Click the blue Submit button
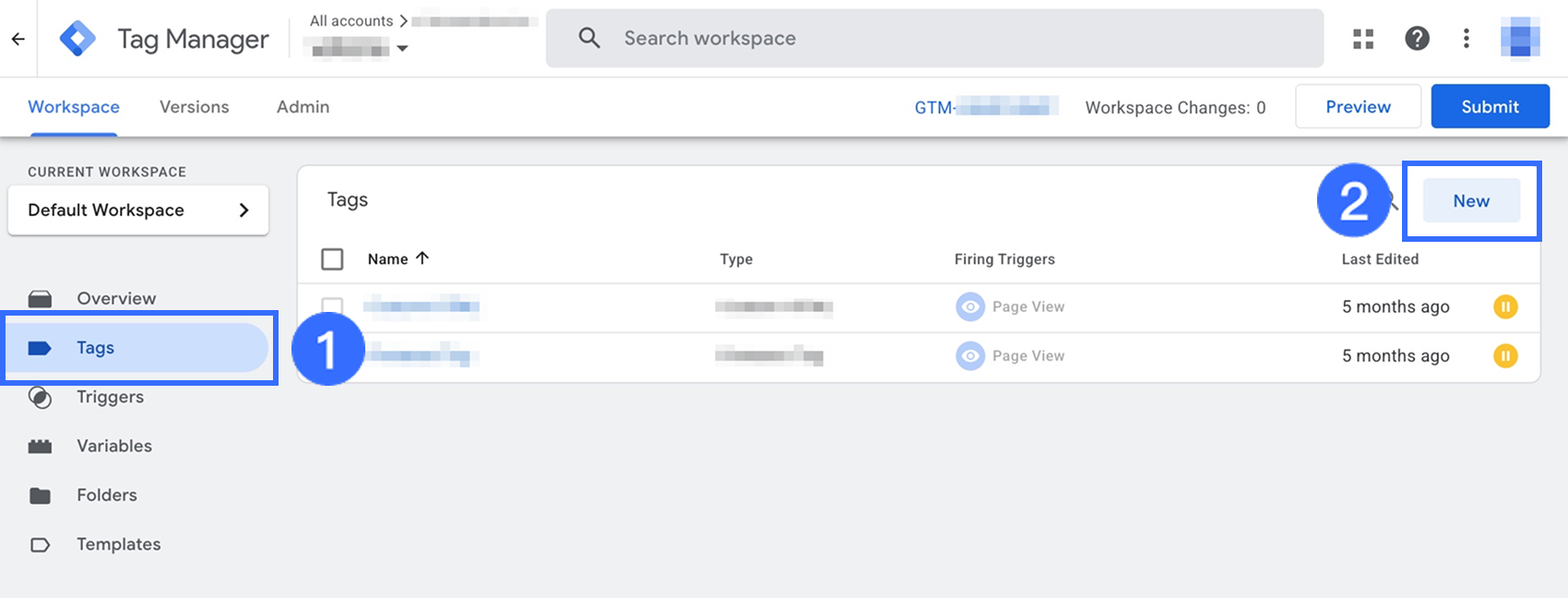The height and width of the screenshot is (598, 1568). click(1490, 107)
